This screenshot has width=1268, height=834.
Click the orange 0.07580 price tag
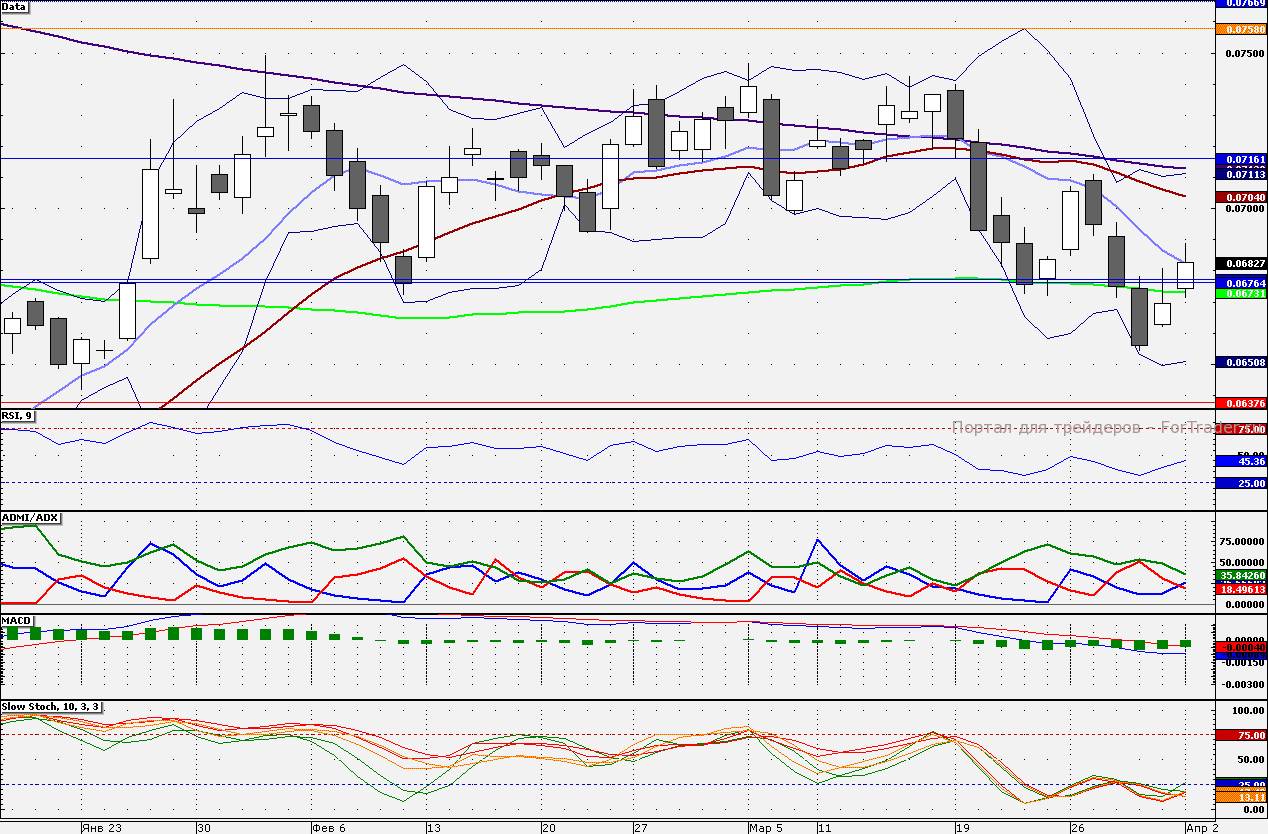pyautogui.click(x=1241, y=28)
